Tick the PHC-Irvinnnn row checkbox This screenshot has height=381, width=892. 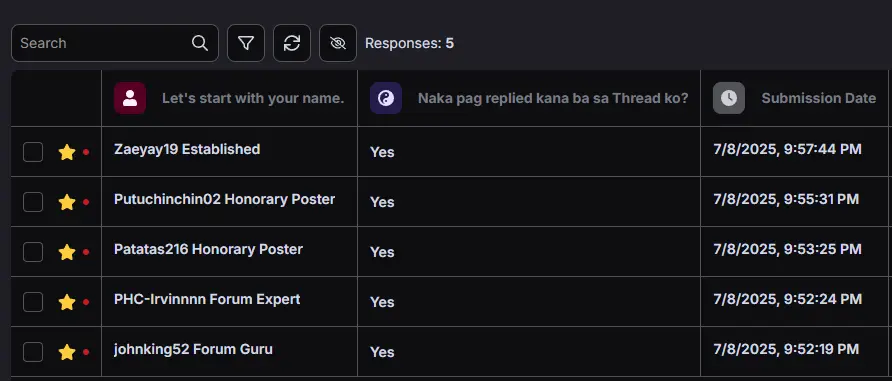[x=33, y=302]
